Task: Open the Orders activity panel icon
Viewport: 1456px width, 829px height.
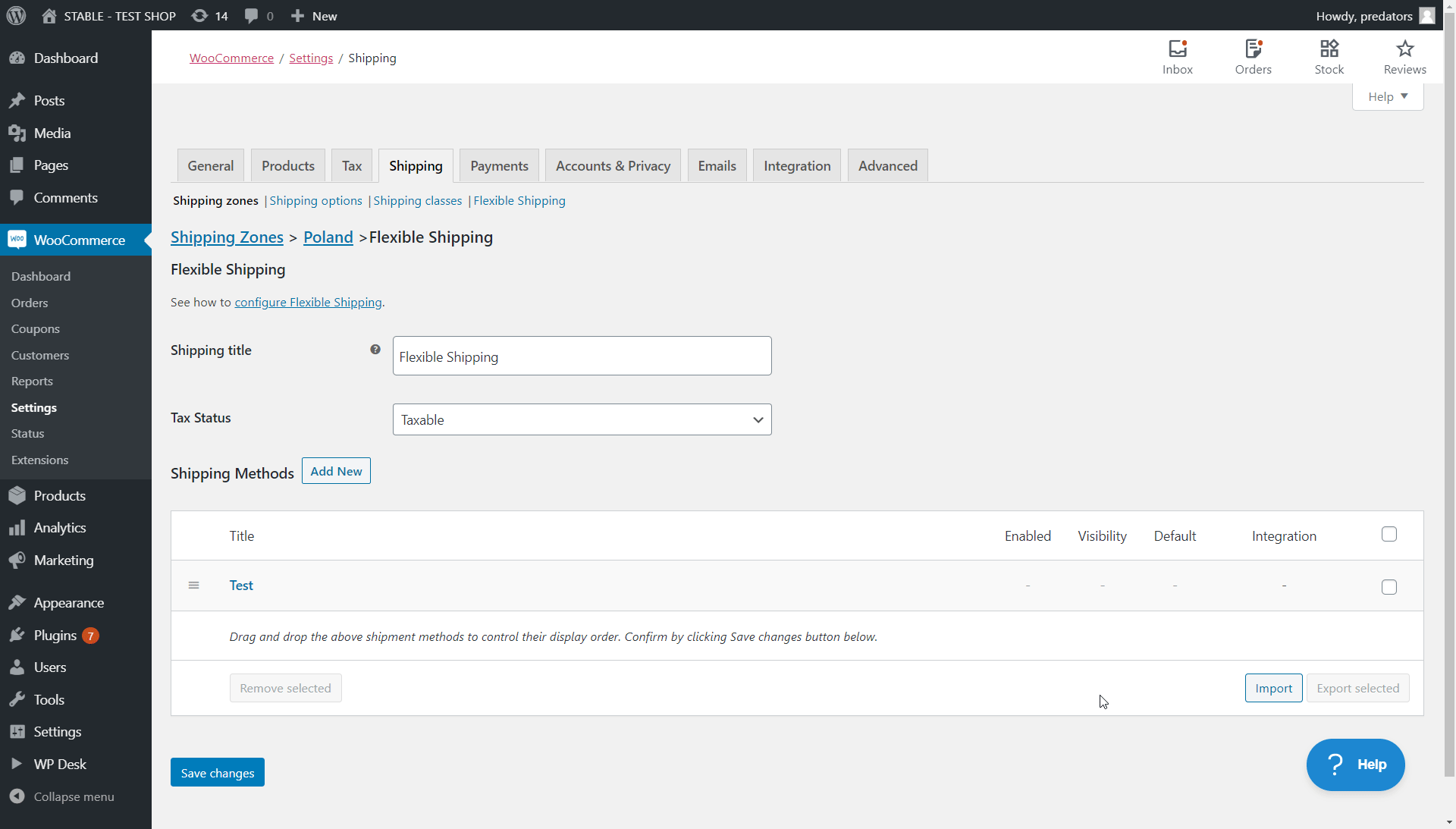Action: click(x=1253, y=57)
